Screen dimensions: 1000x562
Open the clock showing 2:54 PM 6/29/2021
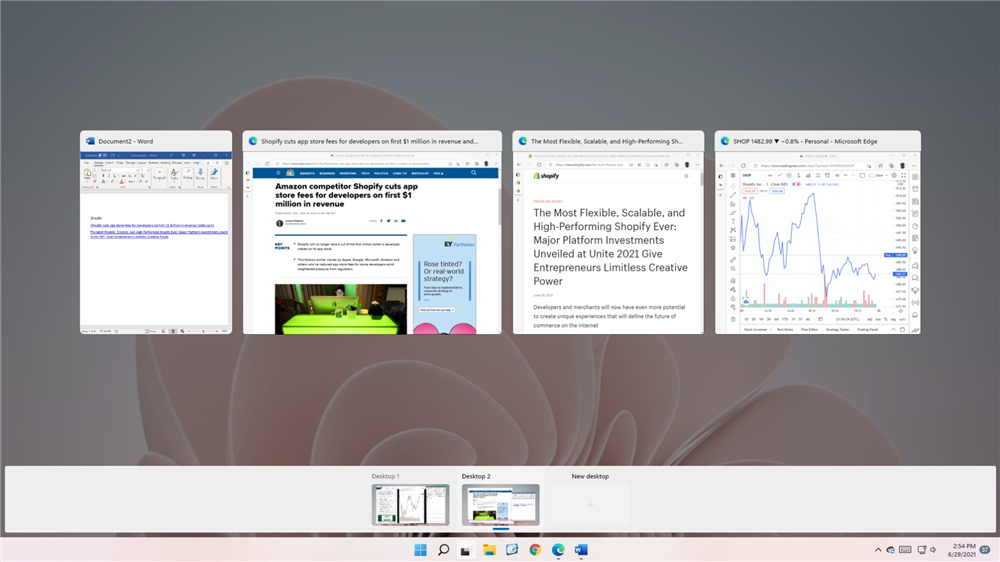click(x=962, y=550)
